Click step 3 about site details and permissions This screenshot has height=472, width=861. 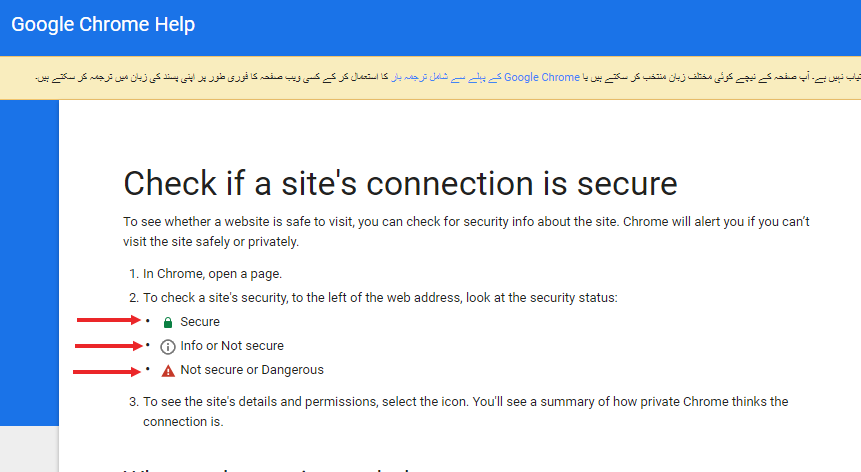(x=459, y=412)
